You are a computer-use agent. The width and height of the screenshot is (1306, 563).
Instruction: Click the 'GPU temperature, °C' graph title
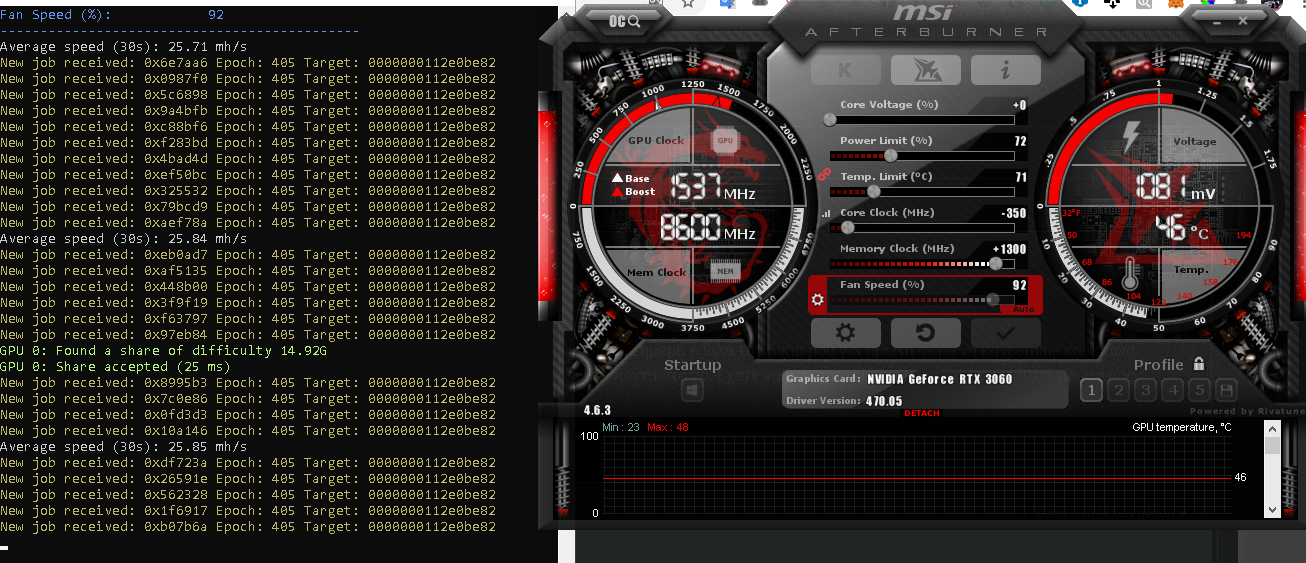click(1181, 427)
